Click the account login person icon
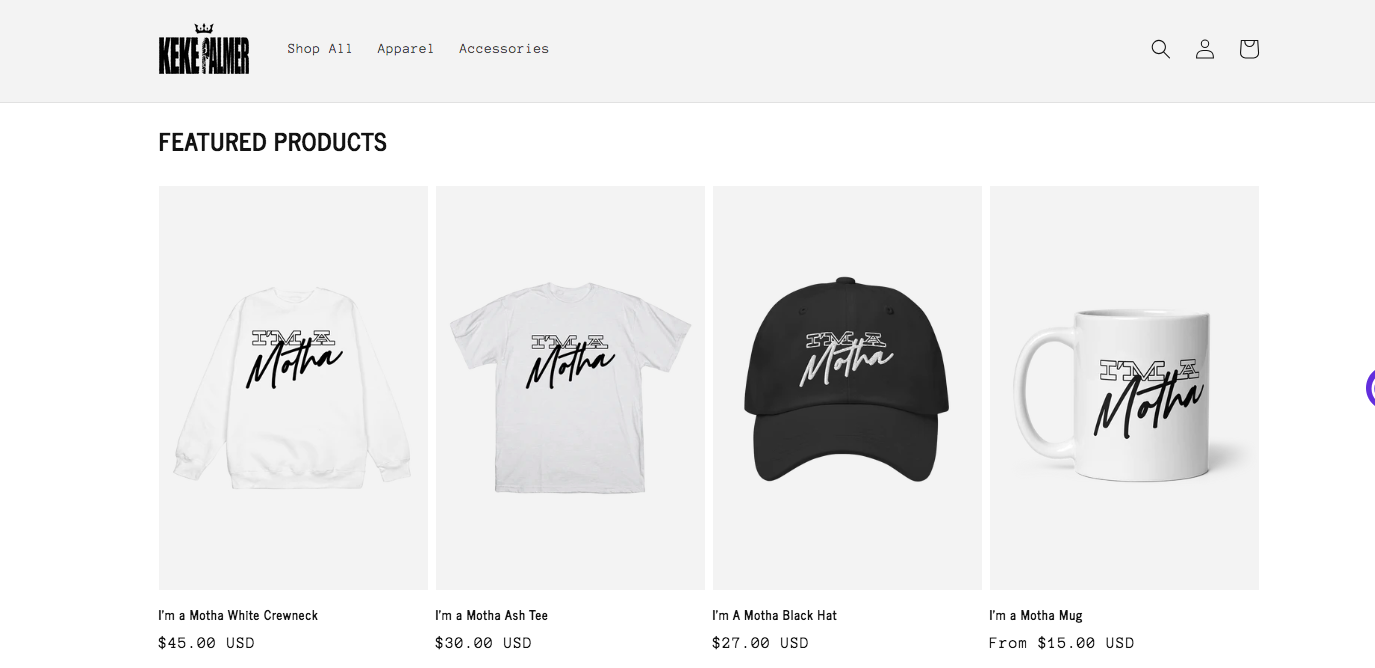The height and width of the screenshot is (668, 1375). point(1205,49)
